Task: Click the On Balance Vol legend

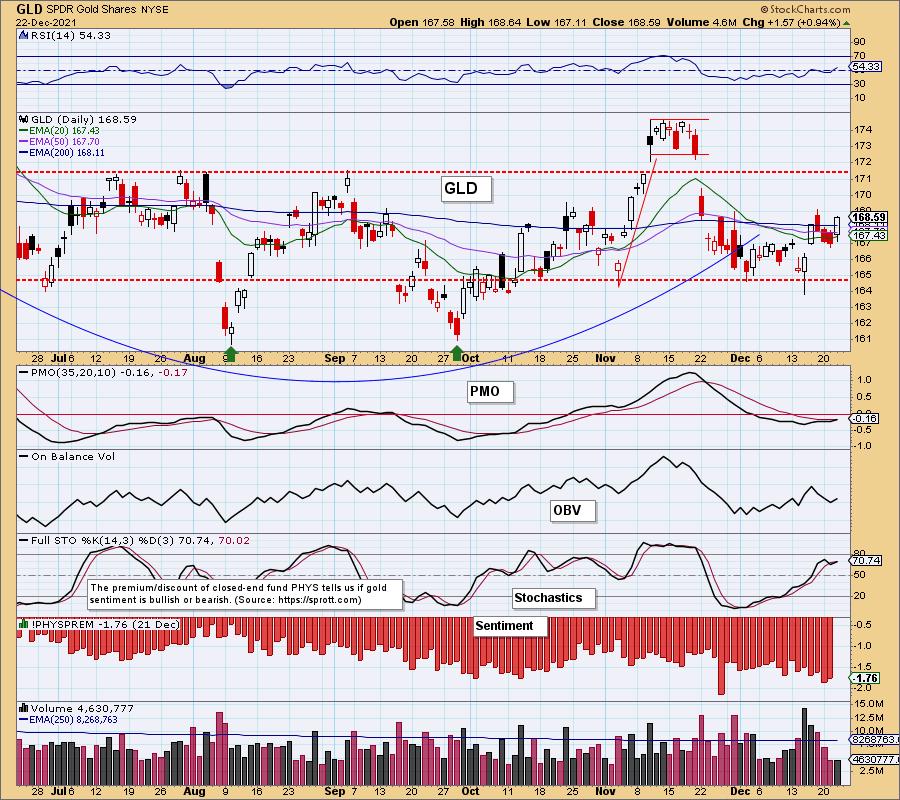Action: point(67,457)
